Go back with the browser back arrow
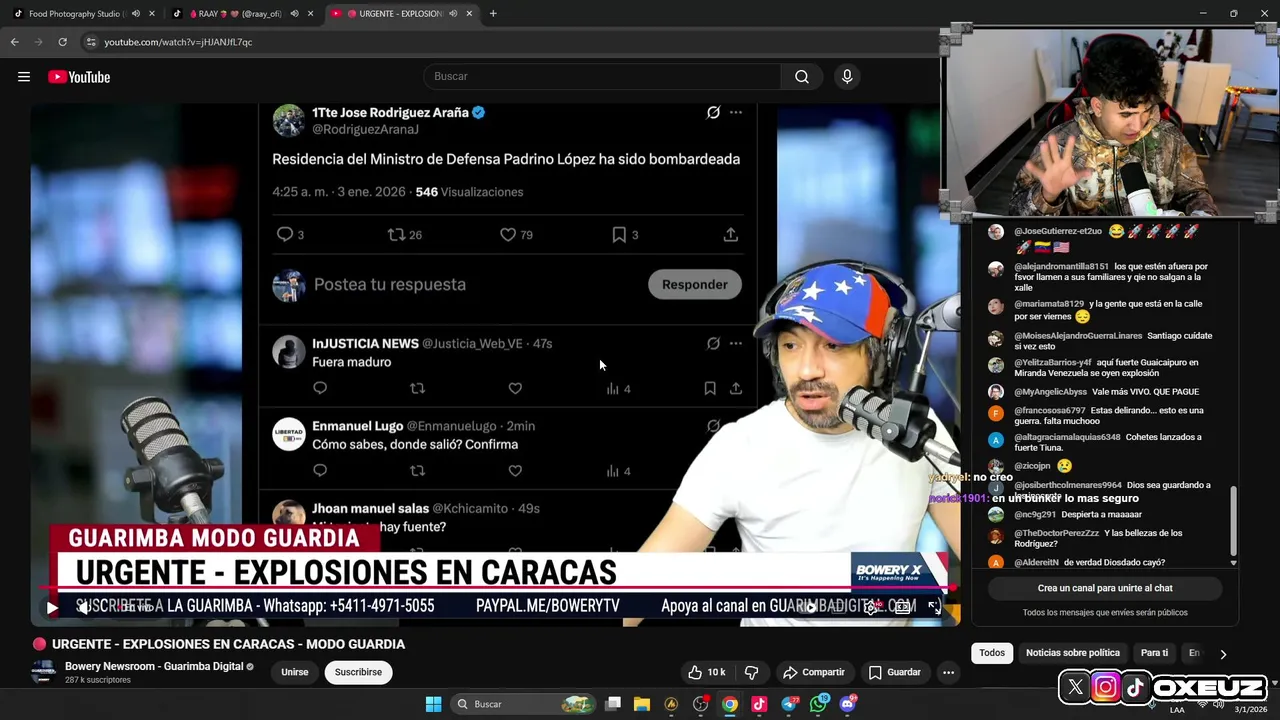 point(15,42)
